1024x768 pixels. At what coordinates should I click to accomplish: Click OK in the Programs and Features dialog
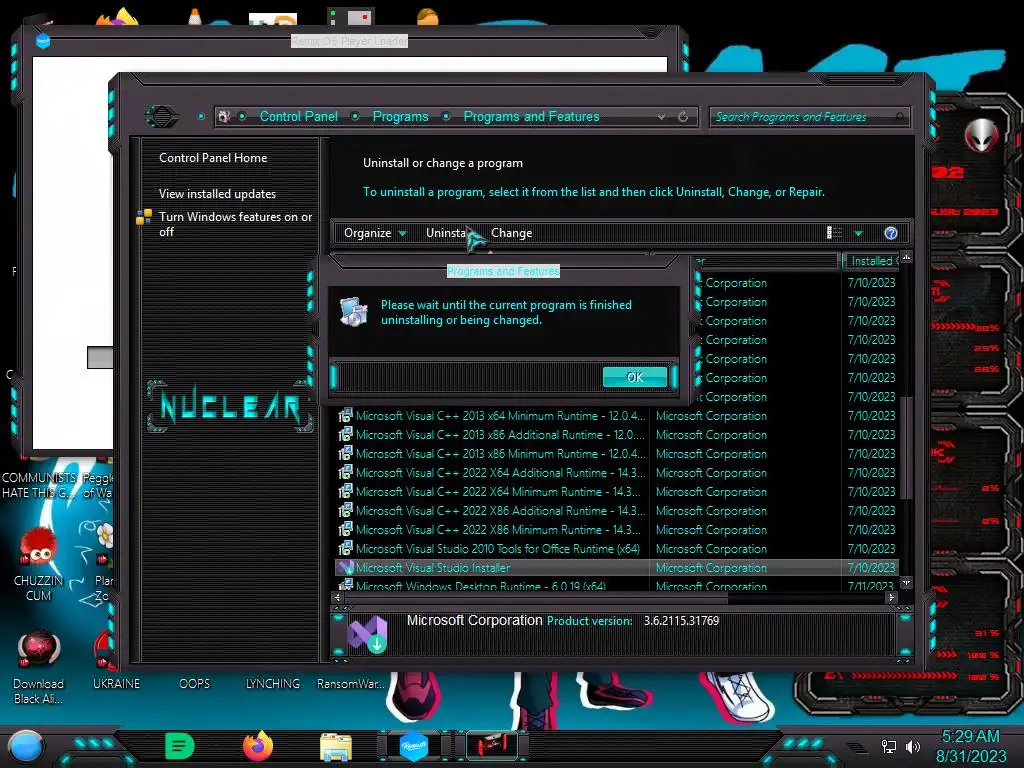(x=635, y=377)
